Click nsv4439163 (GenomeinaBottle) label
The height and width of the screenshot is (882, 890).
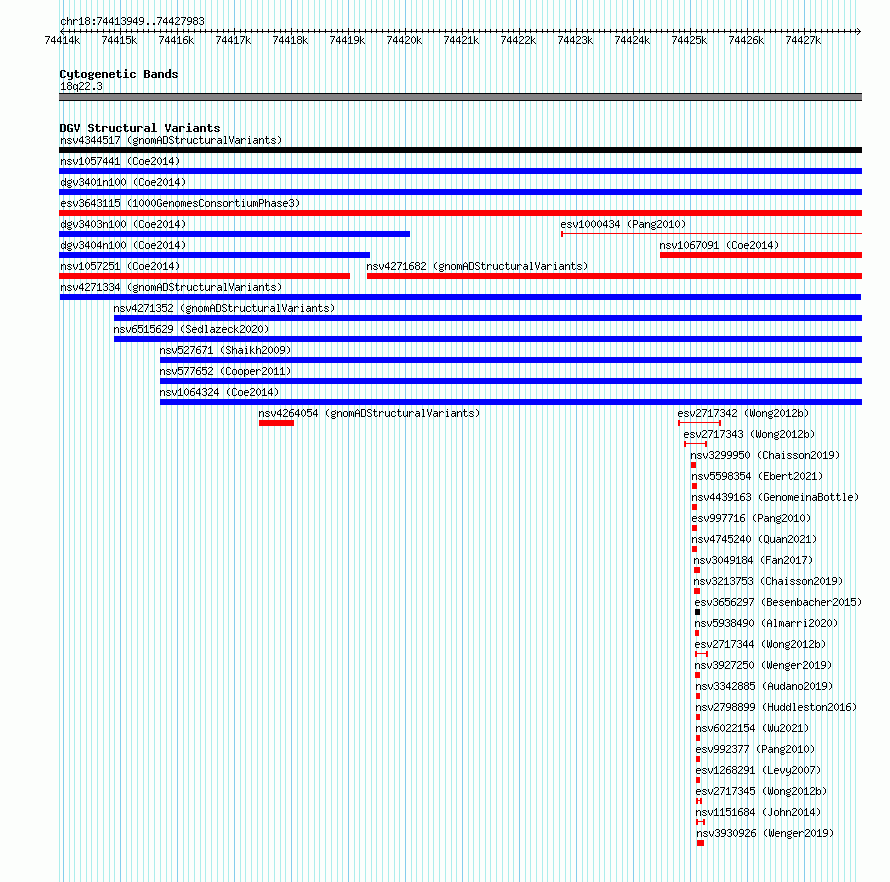click(775, 497)
